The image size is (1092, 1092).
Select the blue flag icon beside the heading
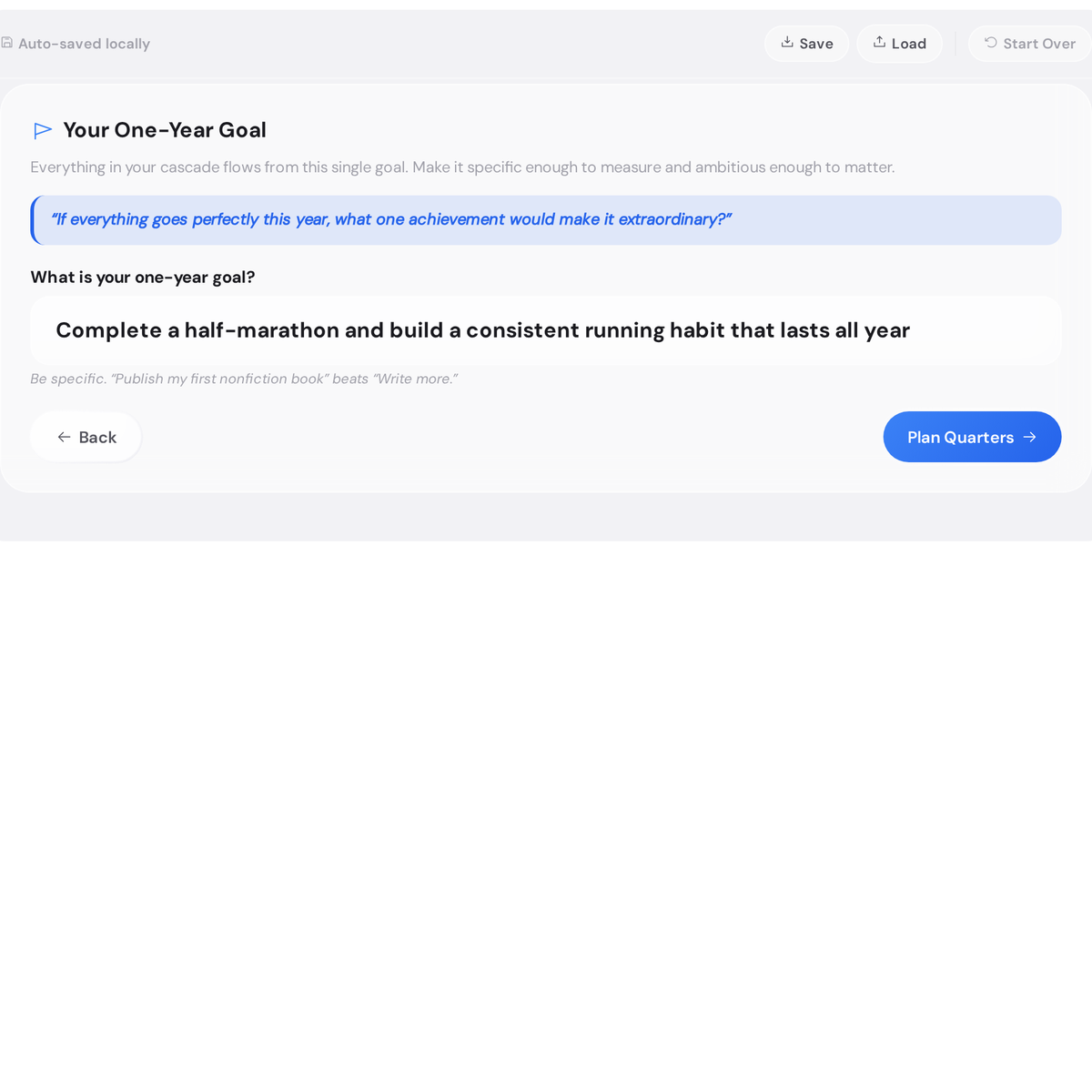pos(42,129)
